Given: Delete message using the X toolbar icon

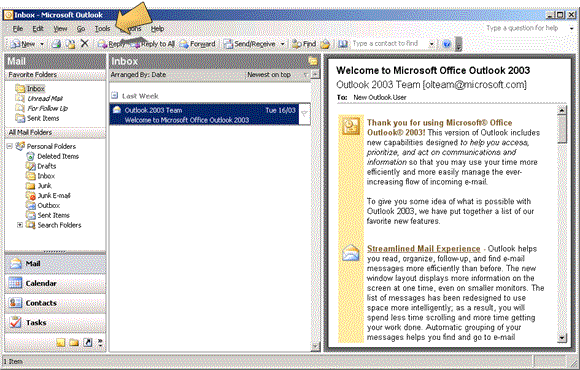Looking at the screenshot, I should [x=85, y=44].
